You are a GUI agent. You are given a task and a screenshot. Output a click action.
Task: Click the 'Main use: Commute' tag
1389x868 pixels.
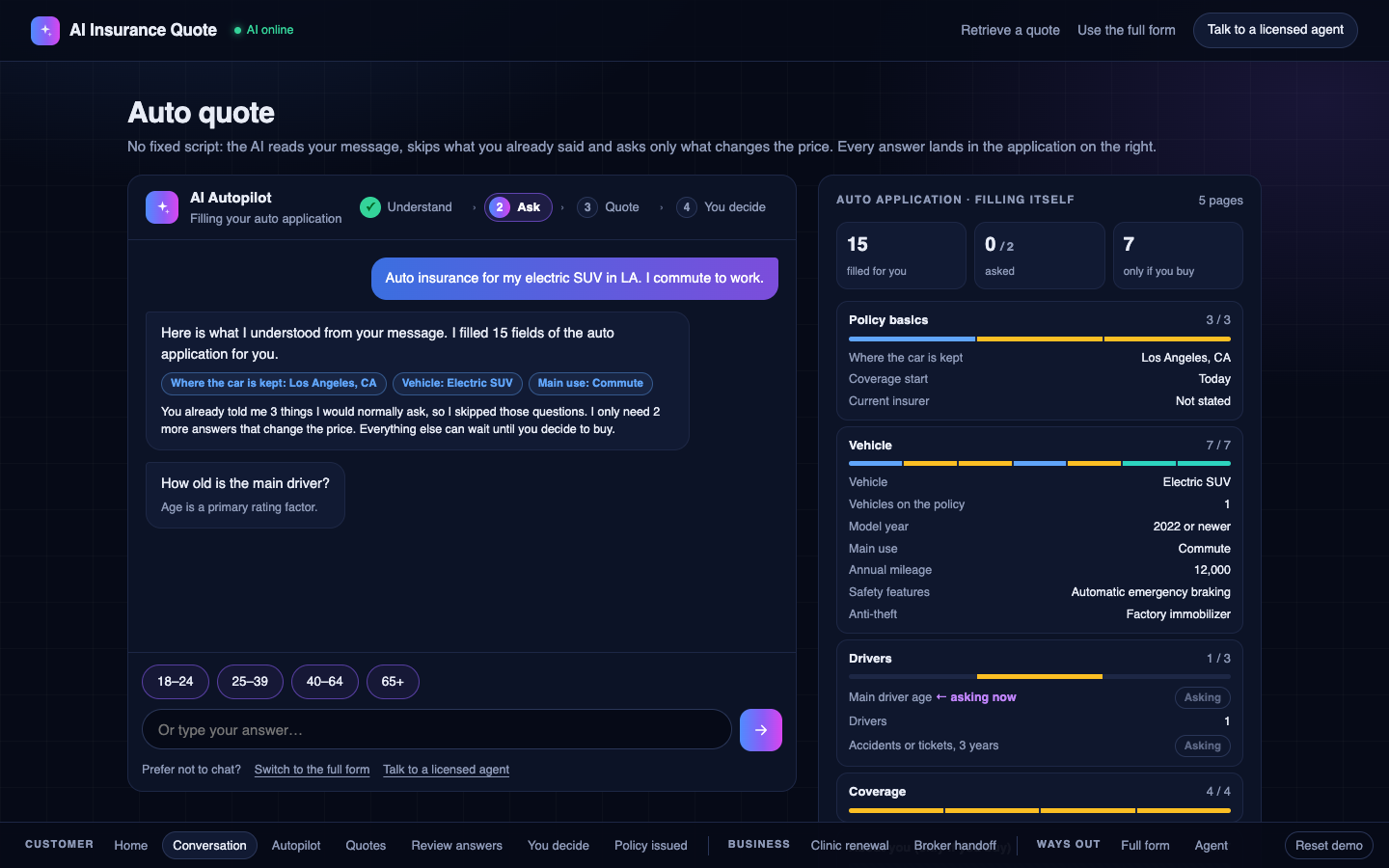(x=590, y=384)
